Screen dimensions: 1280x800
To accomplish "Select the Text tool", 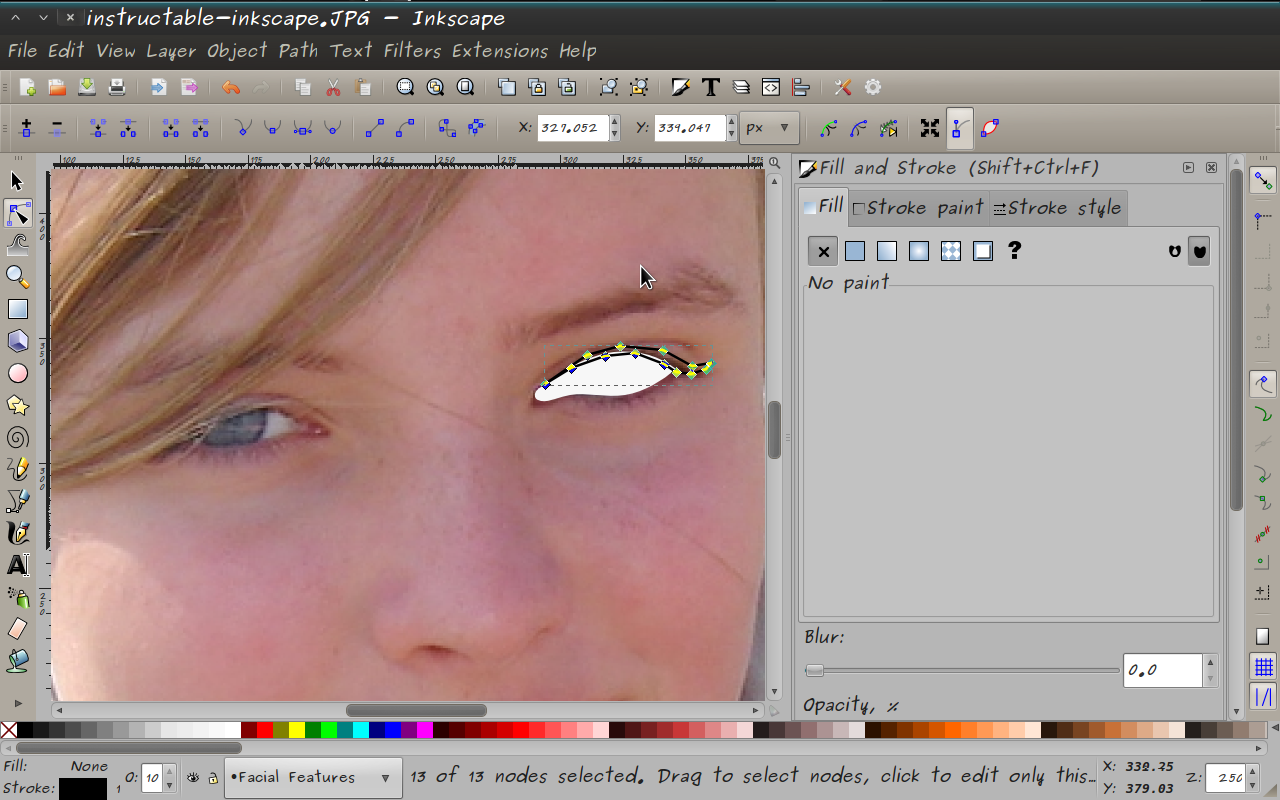I will (x=16, y=565).
